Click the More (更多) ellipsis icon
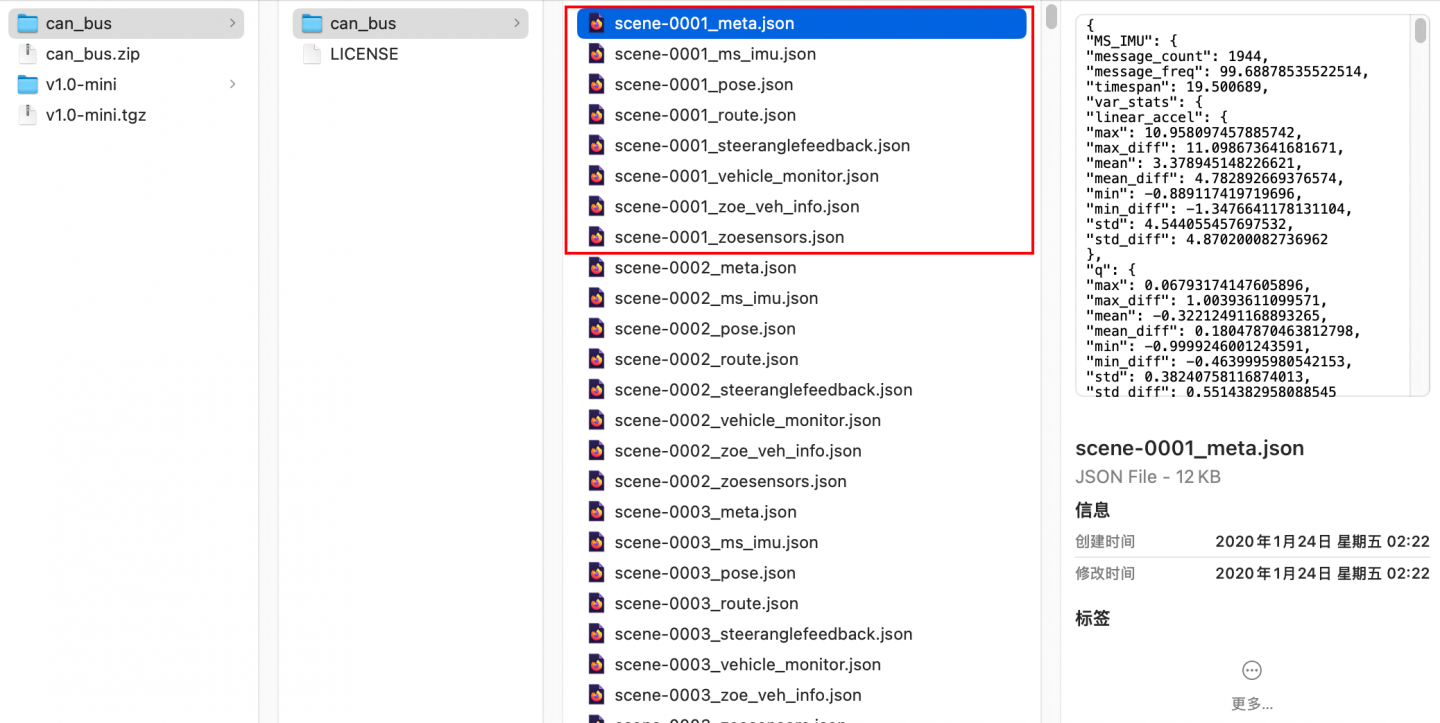1440x723 pixels. 1251,670
